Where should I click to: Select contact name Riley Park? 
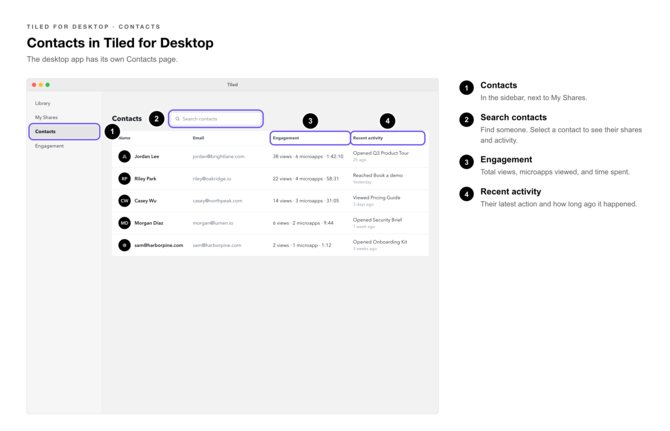click(145, 179)
